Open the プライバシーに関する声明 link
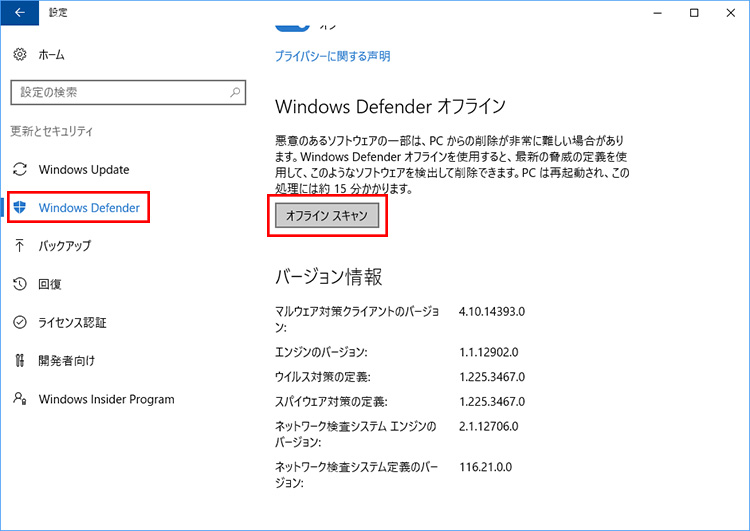Image resolution: width=750 pixels, height=531 pixels. coord(332,57)
